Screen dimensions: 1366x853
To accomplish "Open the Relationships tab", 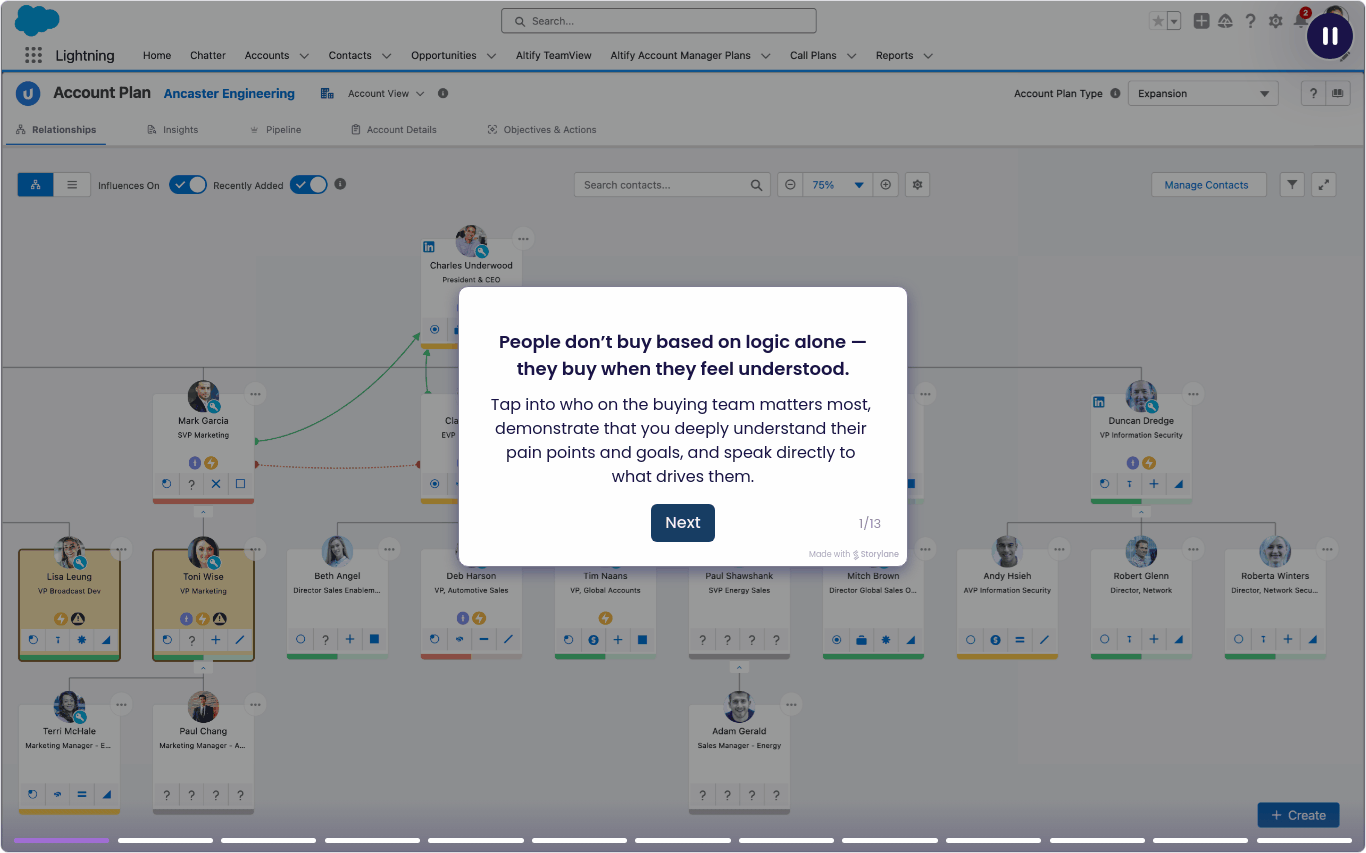I will pos(56,130).
